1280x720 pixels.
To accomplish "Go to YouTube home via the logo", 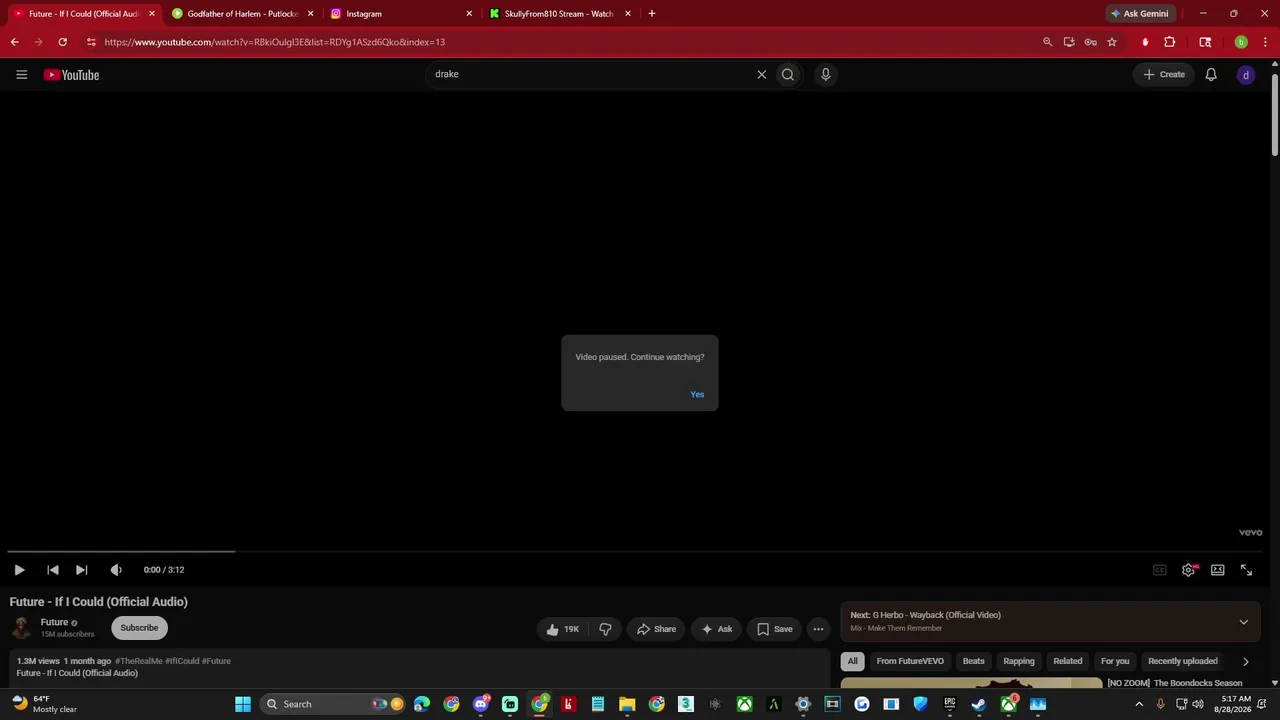I will (71, 75).
